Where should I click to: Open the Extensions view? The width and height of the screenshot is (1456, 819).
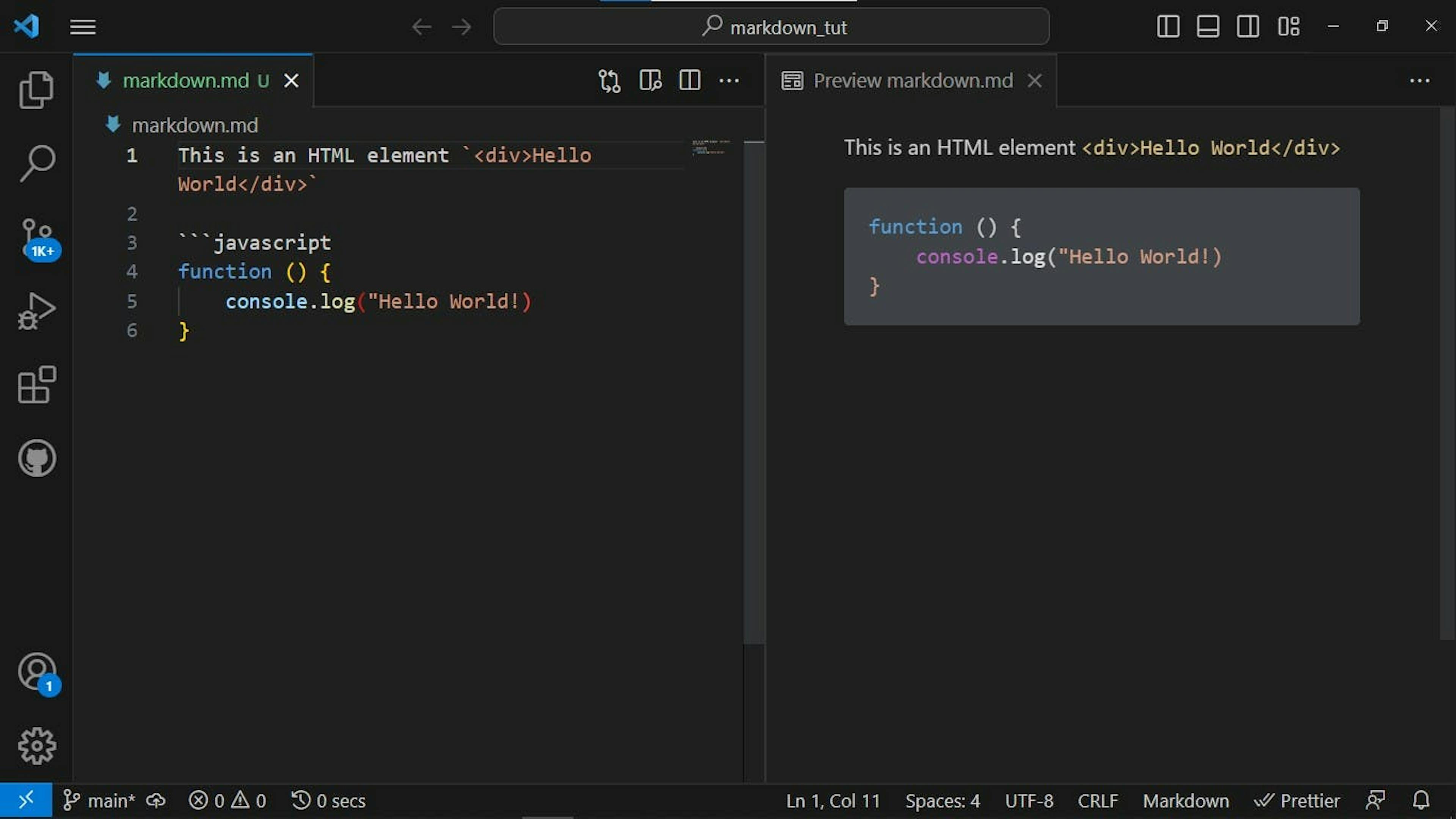tap(37, 385)
